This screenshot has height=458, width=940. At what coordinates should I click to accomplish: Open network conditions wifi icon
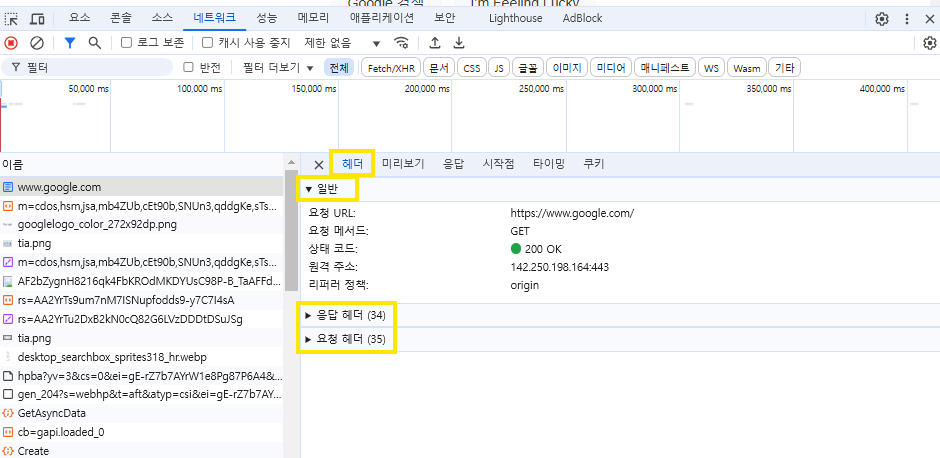point(401,43)
